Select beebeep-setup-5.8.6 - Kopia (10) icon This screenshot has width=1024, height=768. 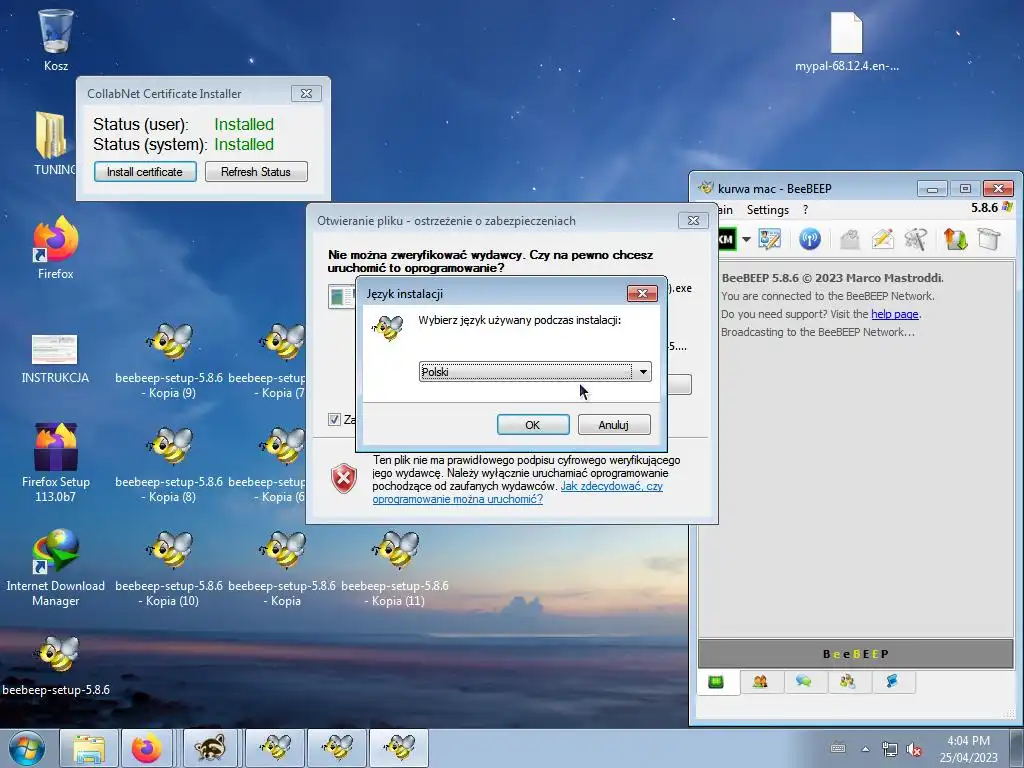pyautogui.click(x=169, y=568)
